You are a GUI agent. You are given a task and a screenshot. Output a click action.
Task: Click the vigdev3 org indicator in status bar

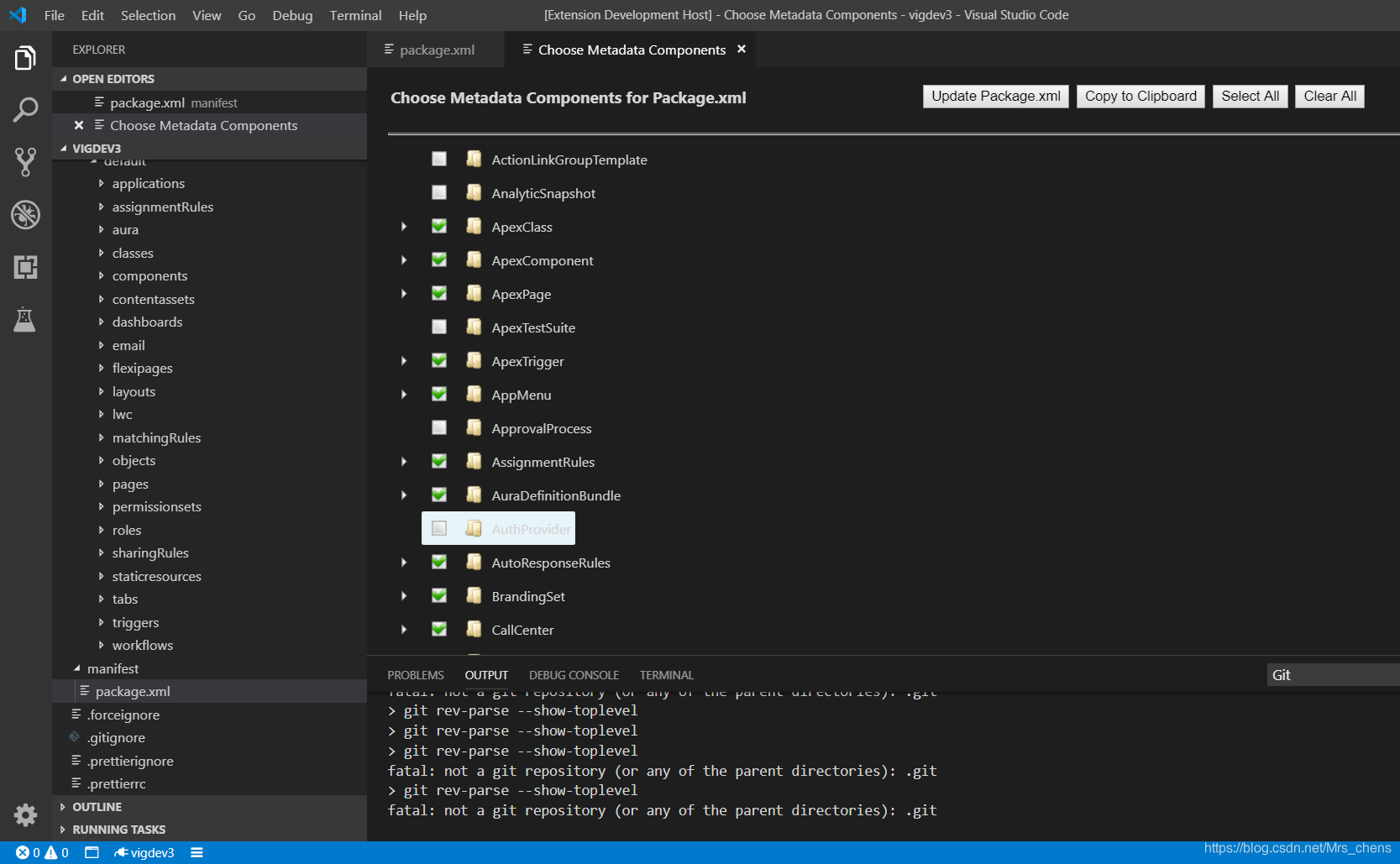pos(144,851)
